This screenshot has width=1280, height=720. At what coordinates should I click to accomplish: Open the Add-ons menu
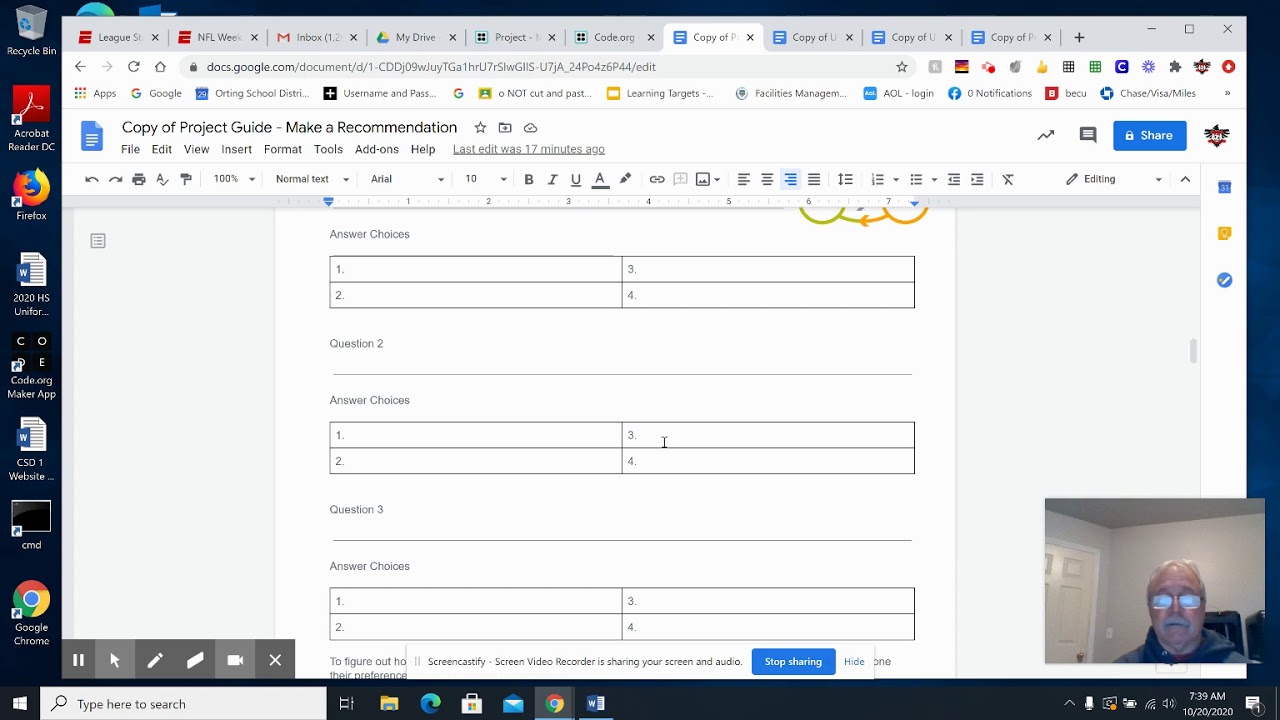pyautogui.click(x=377, y=149)
